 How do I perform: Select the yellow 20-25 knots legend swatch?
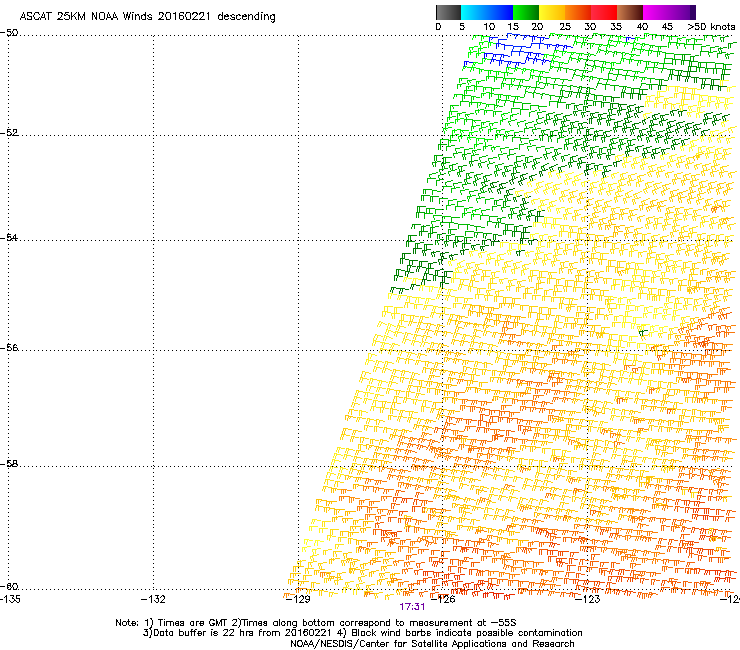552,12
